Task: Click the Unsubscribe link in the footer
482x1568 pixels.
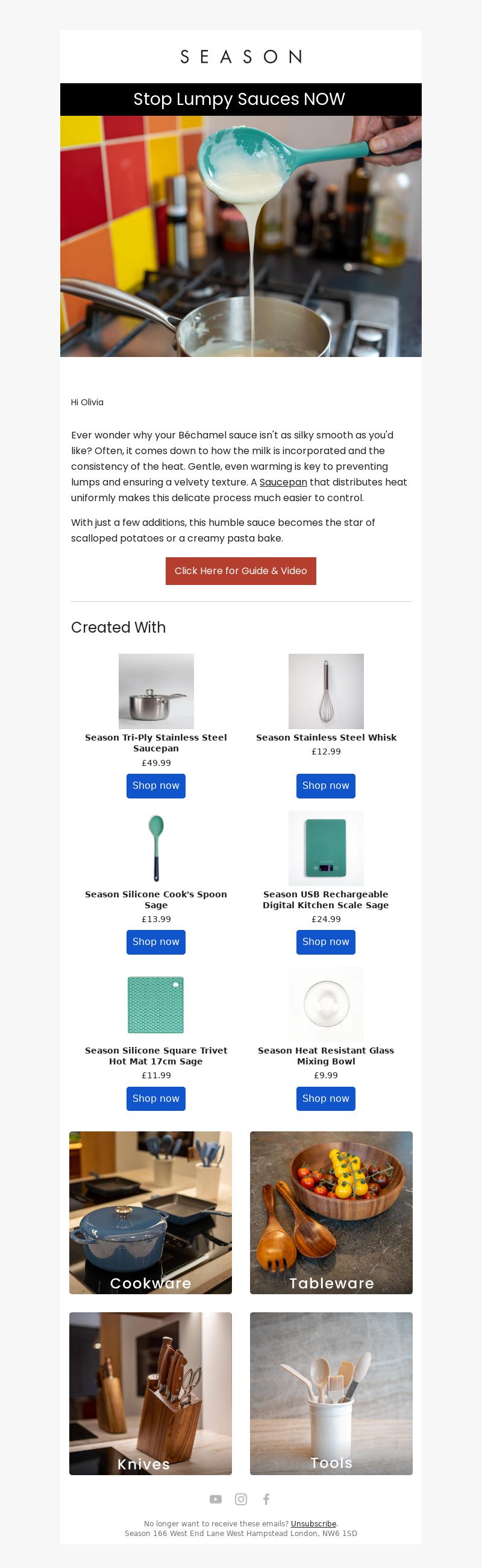Action: pyautogui.click(x=314, y=1523)
